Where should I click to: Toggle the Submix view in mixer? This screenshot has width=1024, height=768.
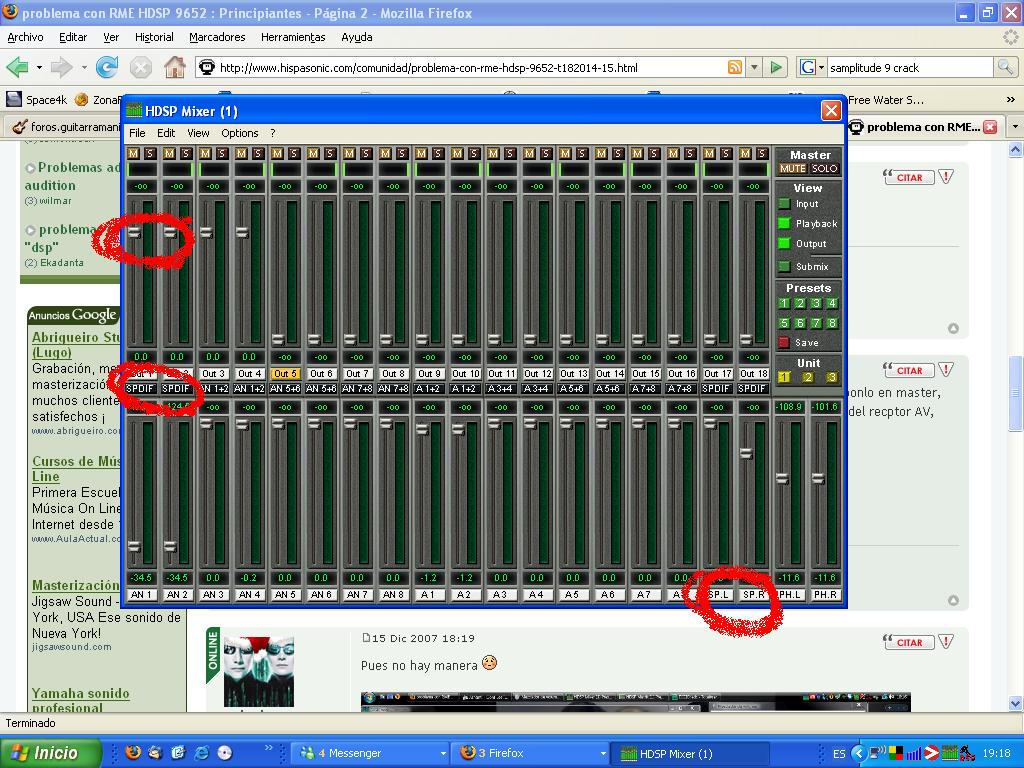click(x=784, y=266)
